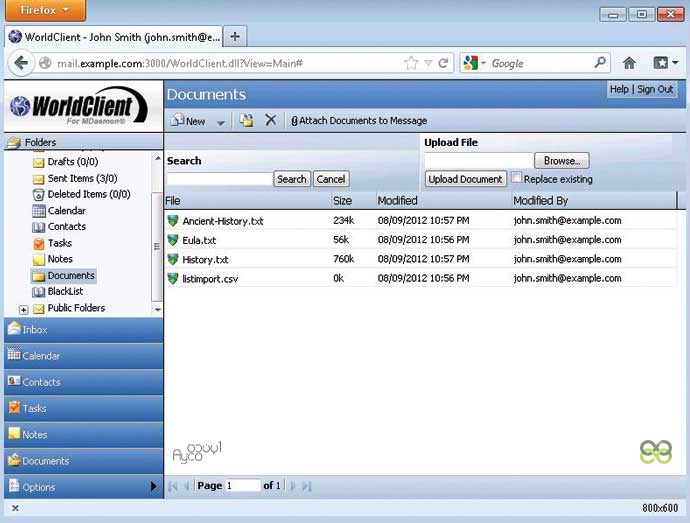Image resolution: width=690 pixels, height=523 pixels.
Task: Go to next page arrow icon
Action: coord(293,486)
